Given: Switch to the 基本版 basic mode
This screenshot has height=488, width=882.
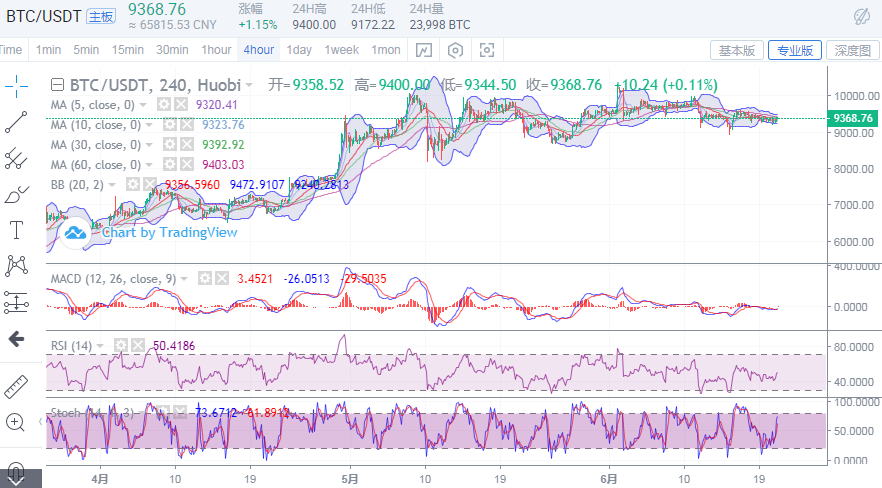Looking at the screenshot, I should coord(737,51).
